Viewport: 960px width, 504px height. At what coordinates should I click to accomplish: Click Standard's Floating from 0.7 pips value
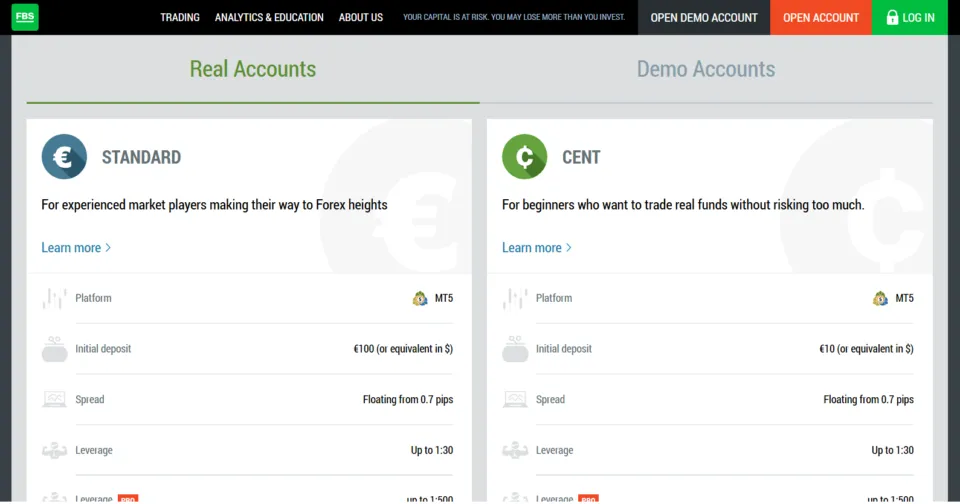[408, 399]
